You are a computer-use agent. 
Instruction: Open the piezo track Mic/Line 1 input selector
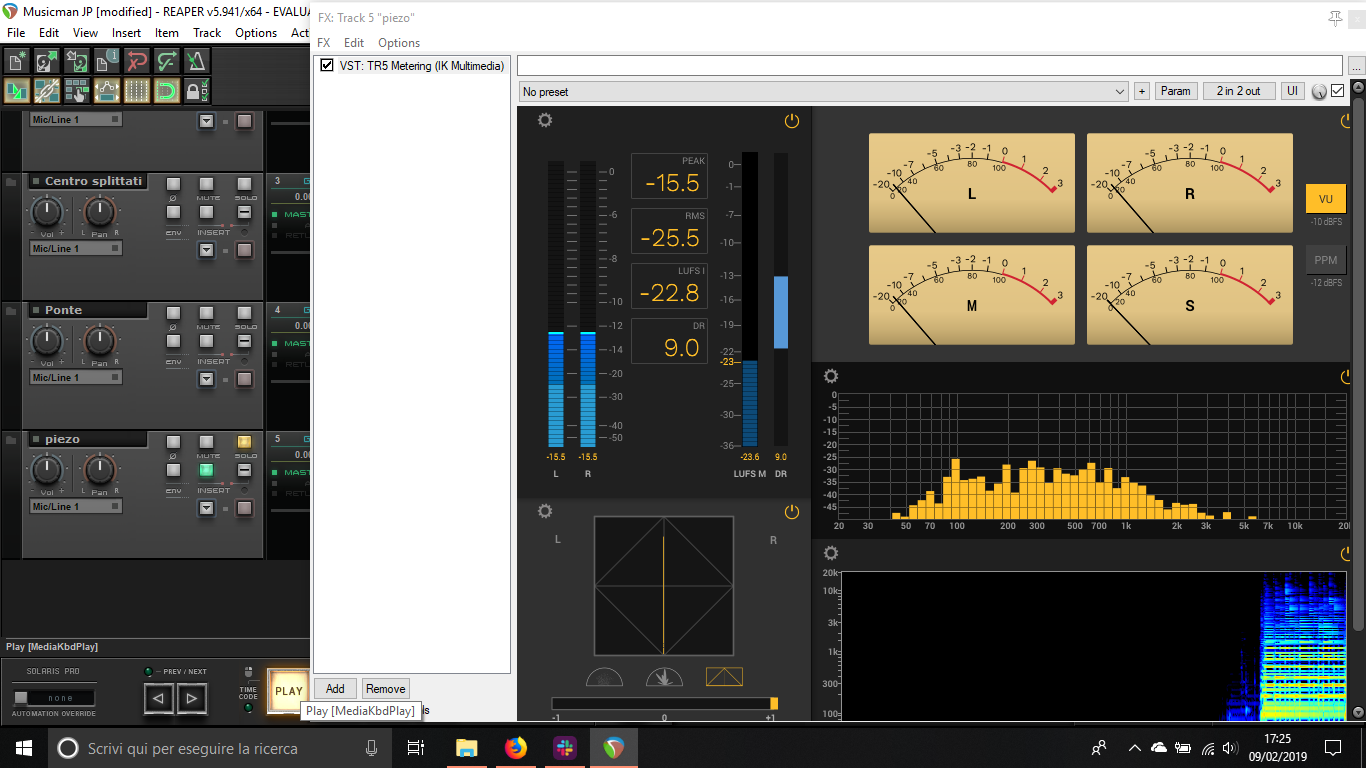(x=75, y=507)
